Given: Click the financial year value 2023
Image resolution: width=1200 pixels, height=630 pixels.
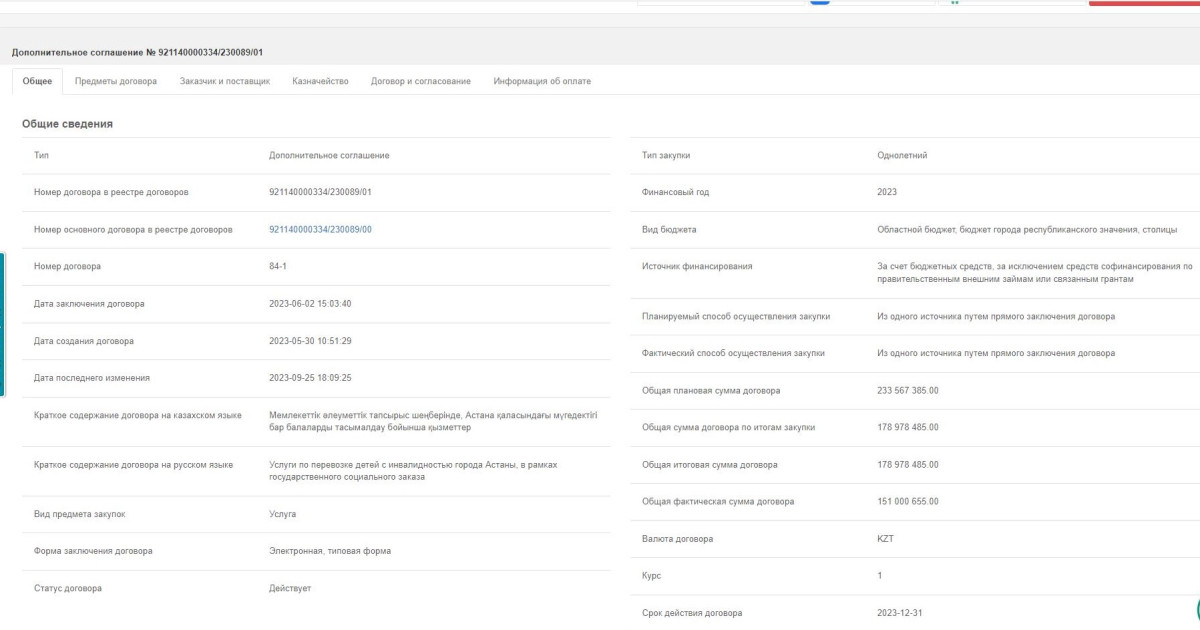Looking at the screenshot, I should tap(886, 192).
